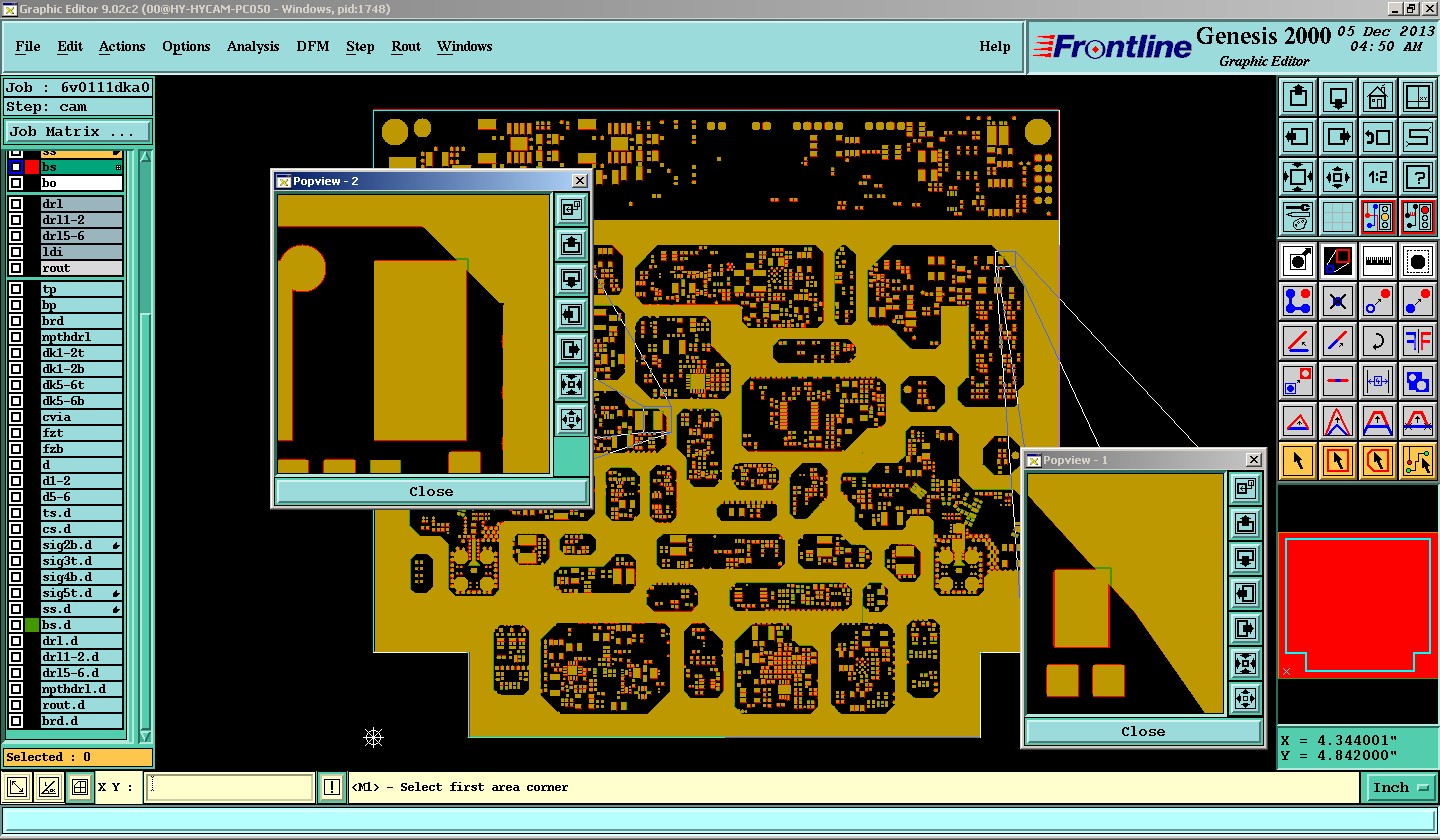Select the layer row named drl1-2.d
Image resolution: width=1440 pixels, height=840 pixels.
point(81,657)
